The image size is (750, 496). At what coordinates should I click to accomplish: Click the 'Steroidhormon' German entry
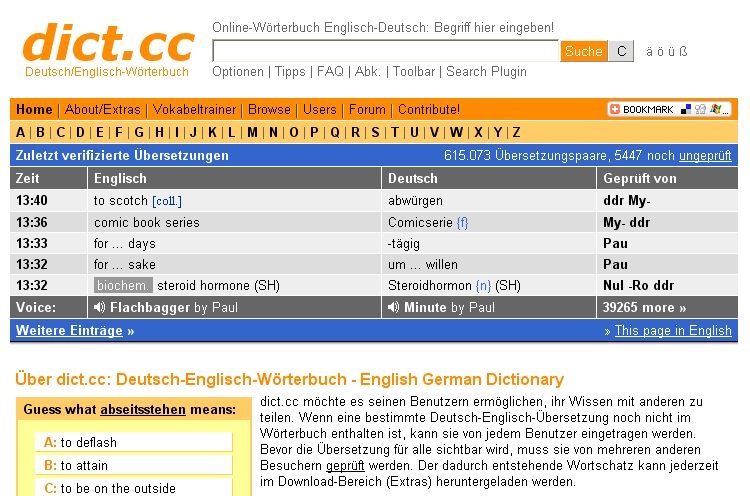pyautogui.click(x=430, y=286)
